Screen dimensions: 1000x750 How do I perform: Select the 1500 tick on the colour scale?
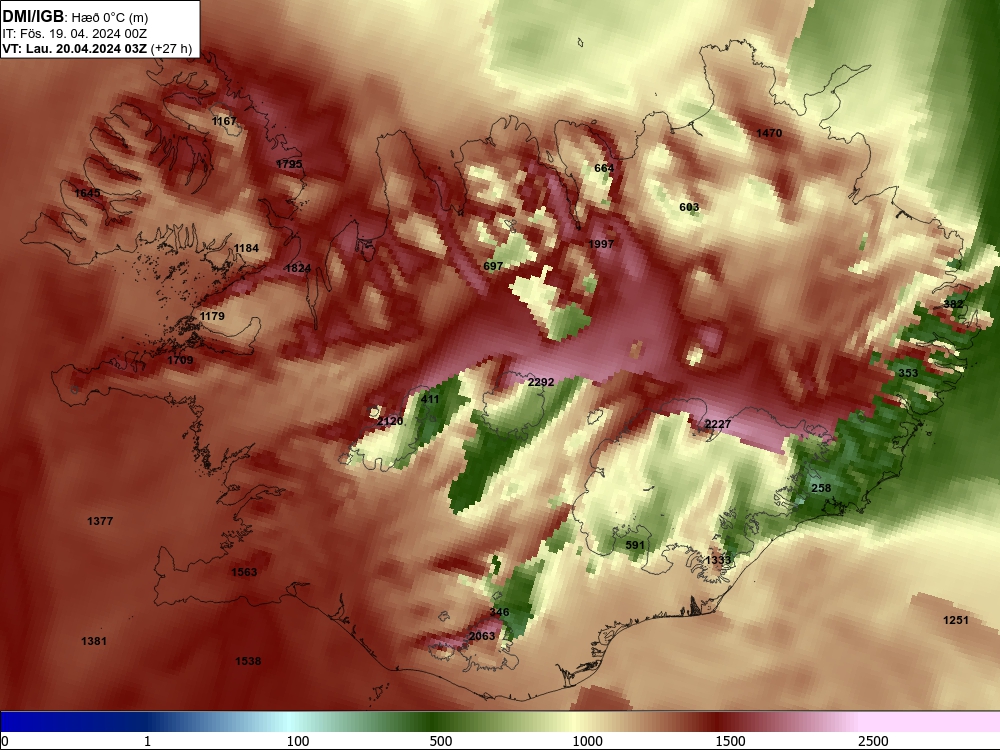(x=730, y=741)
